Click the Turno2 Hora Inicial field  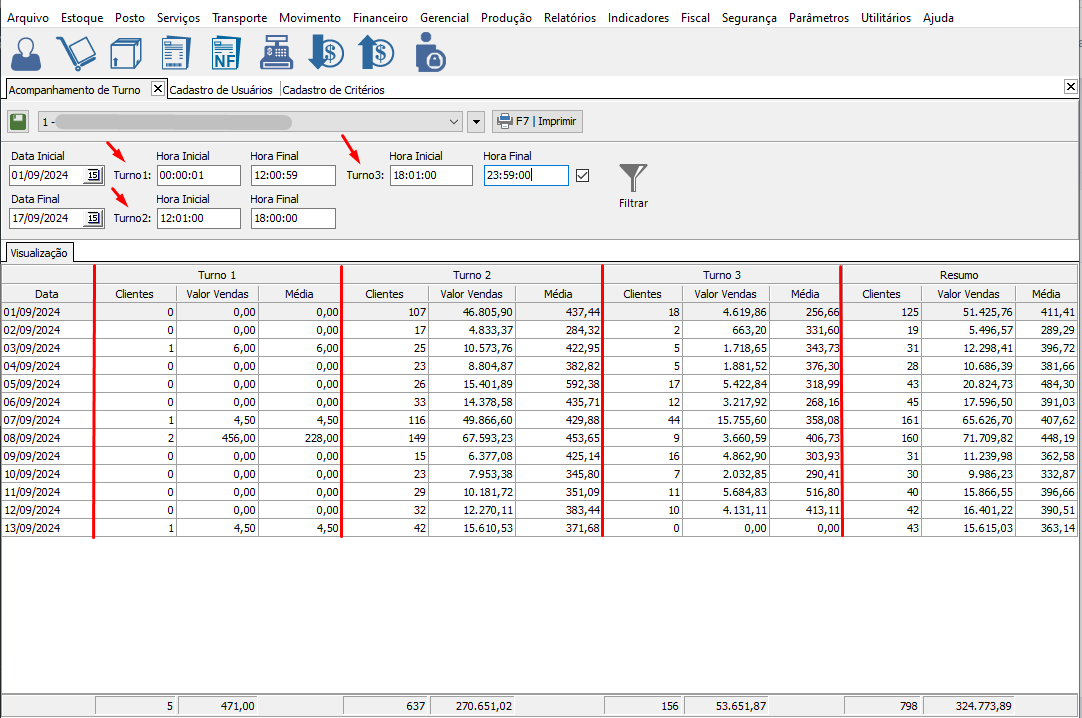click(x=198, y=218)
